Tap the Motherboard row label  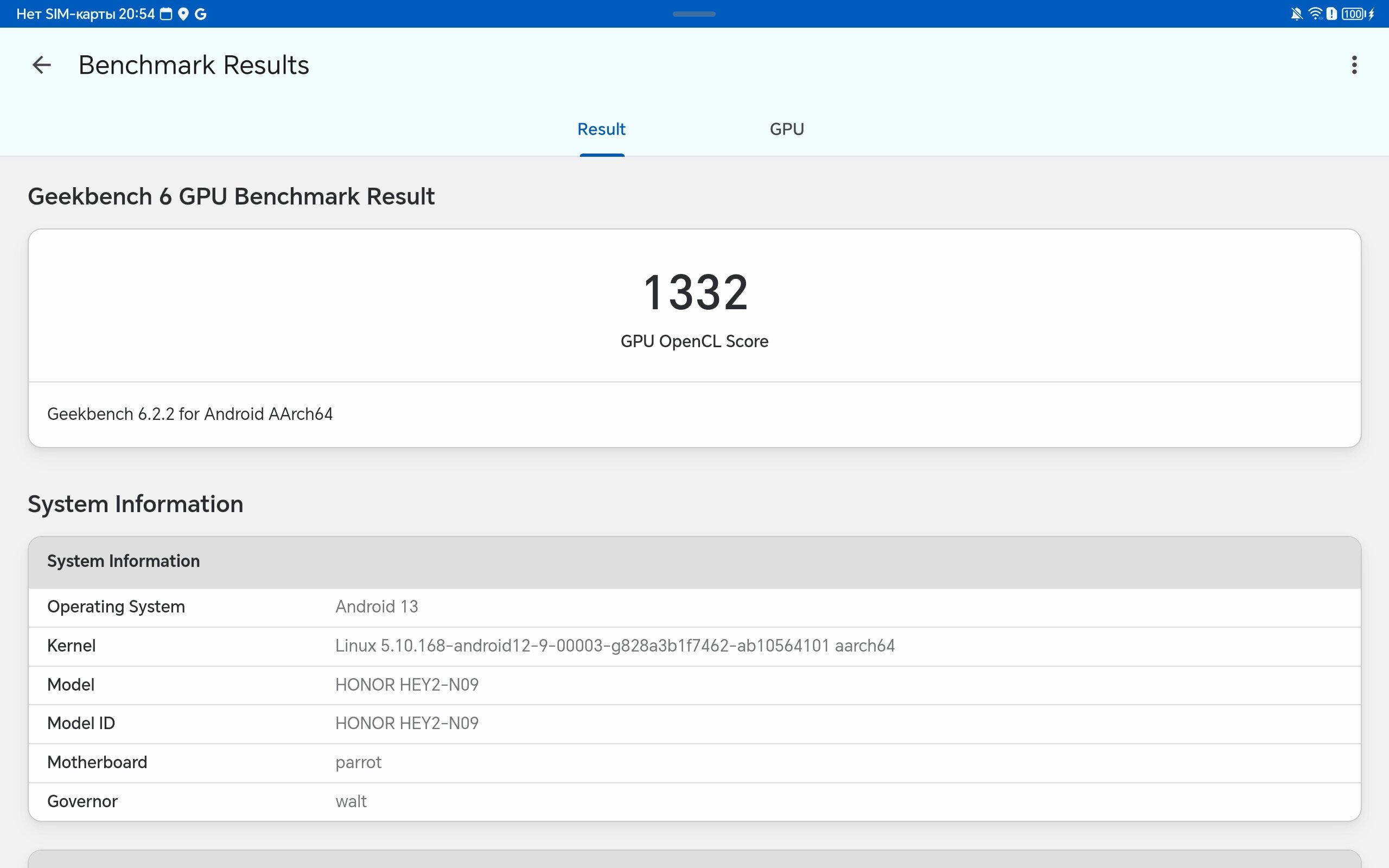coord(97,762)
